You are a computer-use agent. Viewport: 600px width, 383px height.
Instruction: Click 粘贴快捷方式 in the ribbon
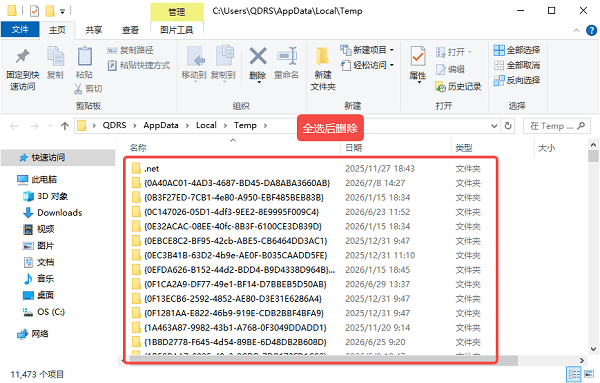point(139,65)
